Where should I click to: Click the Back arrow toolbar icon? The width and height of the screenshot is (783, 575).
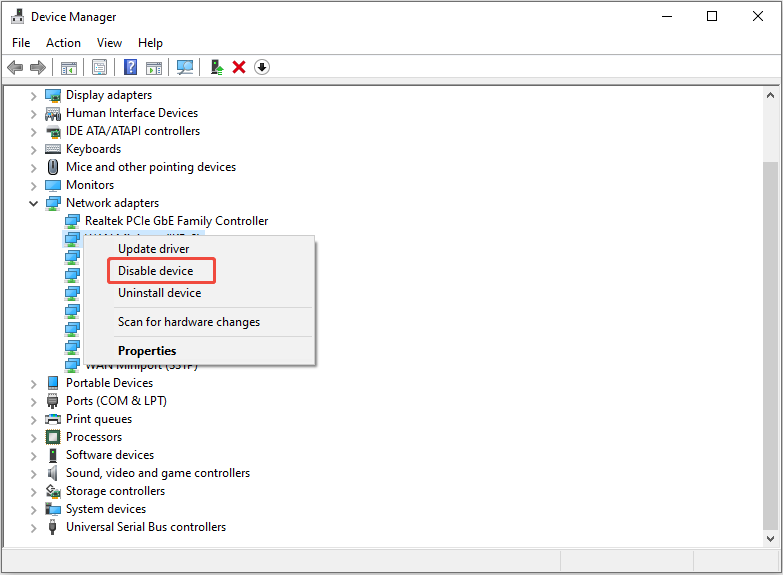(15, 67)
